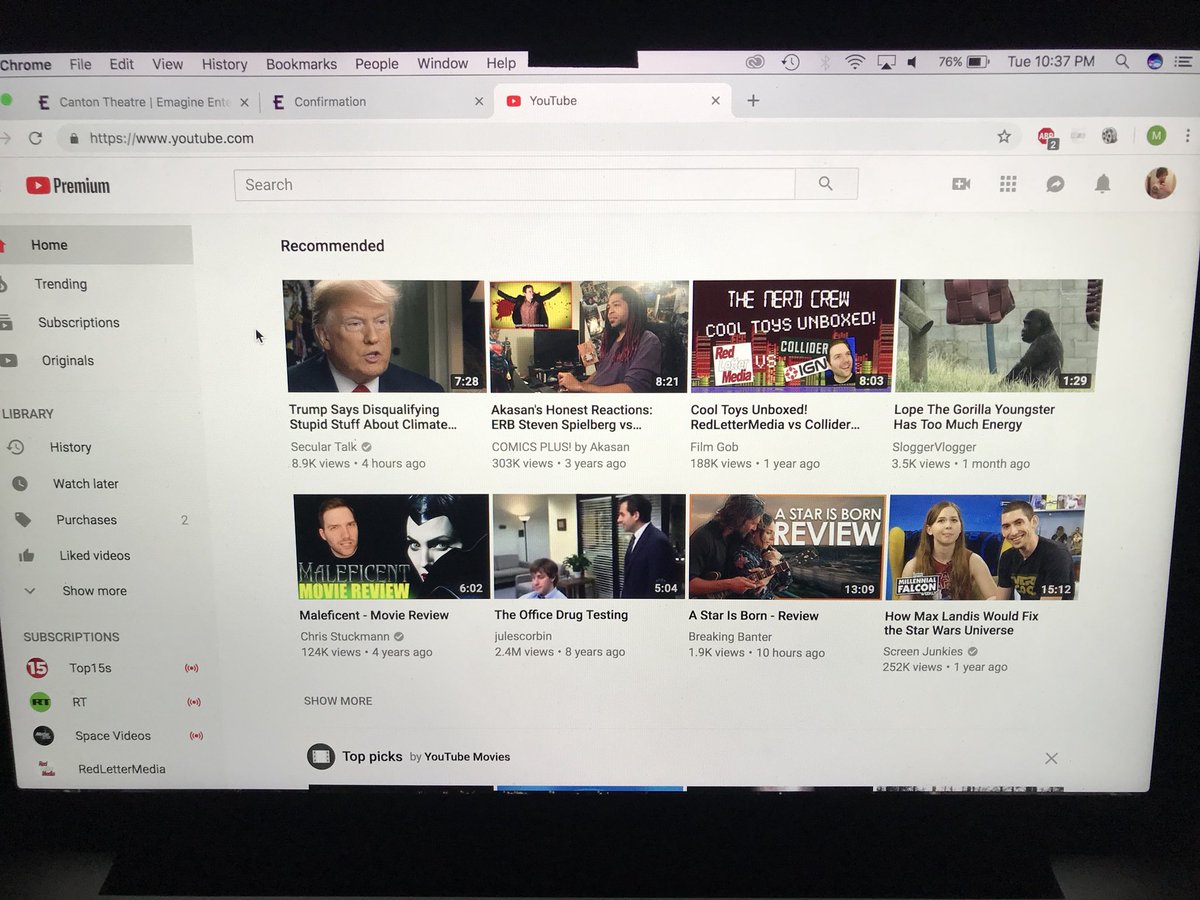Dismiss the Top picks section

coord(1051,758)
